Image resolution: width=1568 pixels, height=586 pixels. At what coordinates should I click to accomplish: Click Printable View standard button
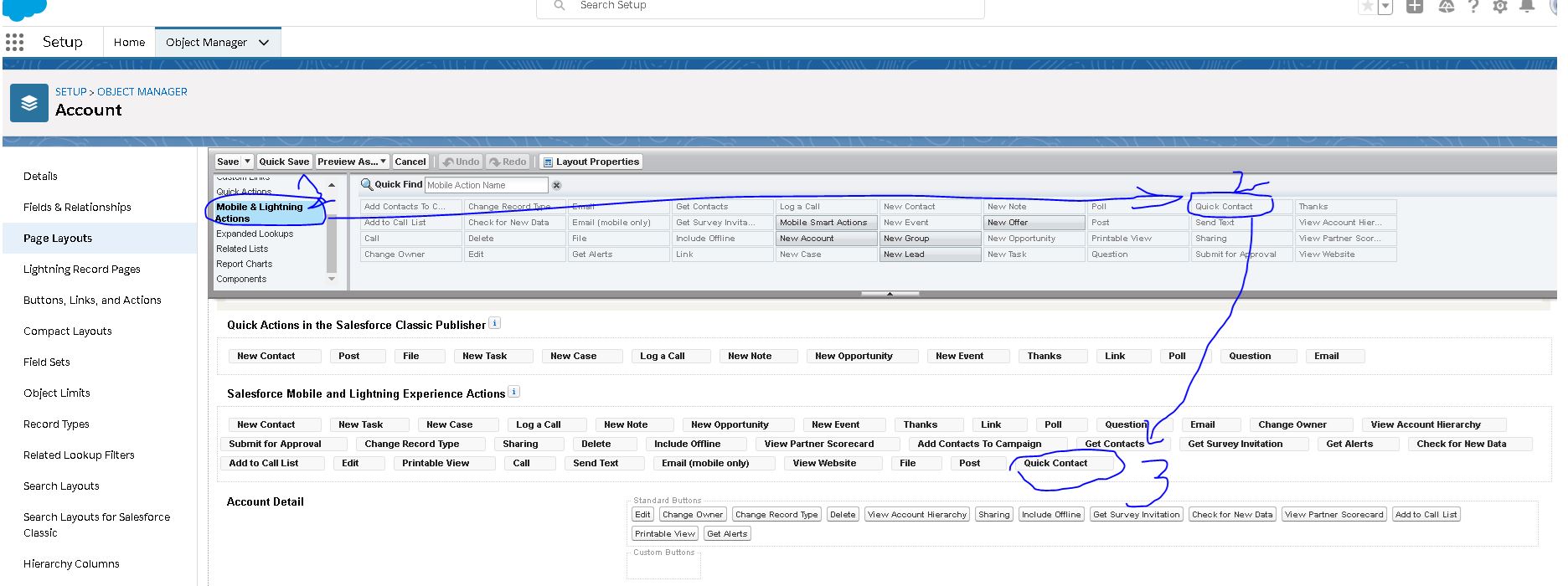(x=665, y=534)
